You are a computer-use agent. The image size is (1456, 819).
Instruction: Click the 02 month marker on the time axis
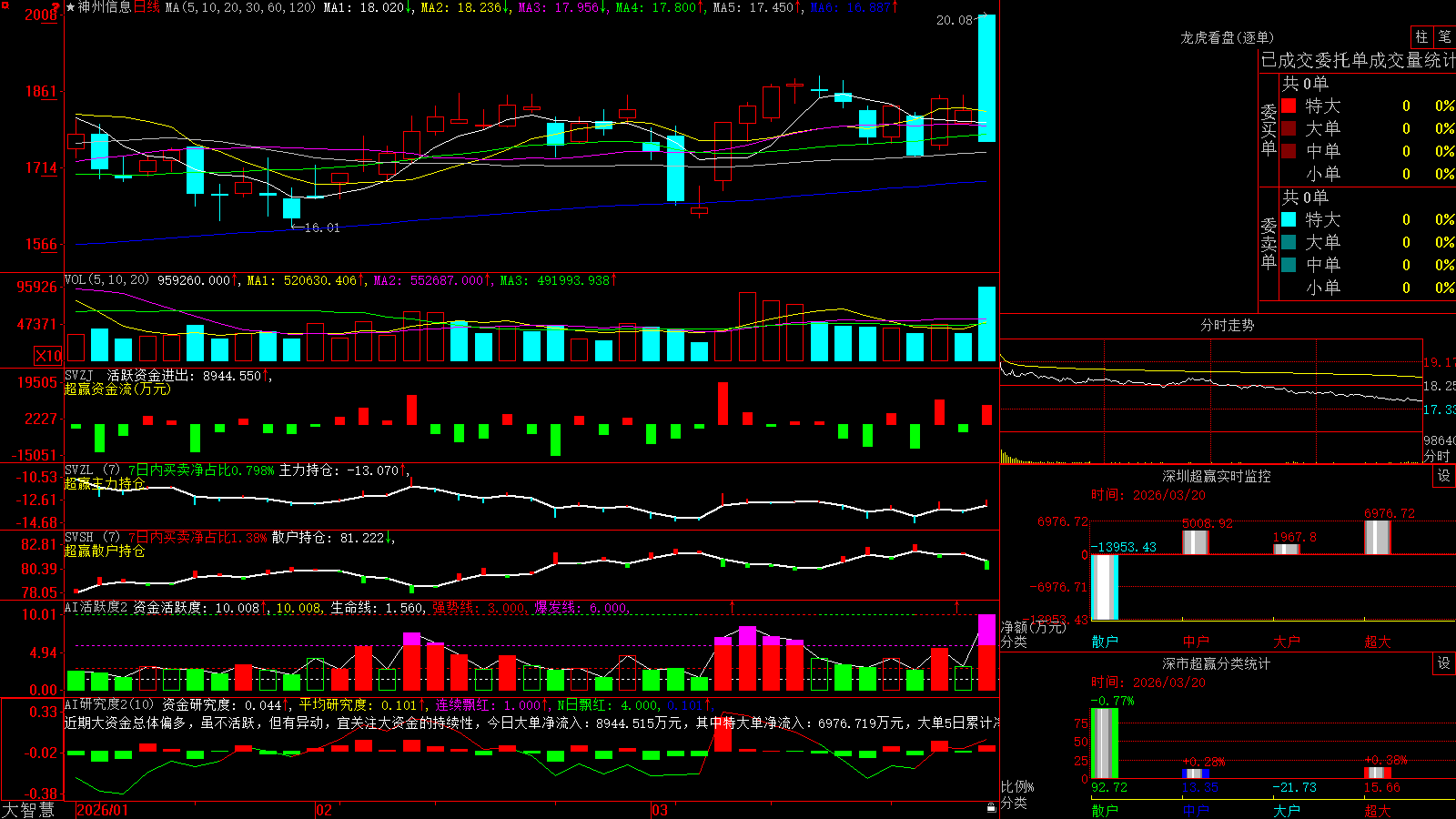[x=323, y=810]
